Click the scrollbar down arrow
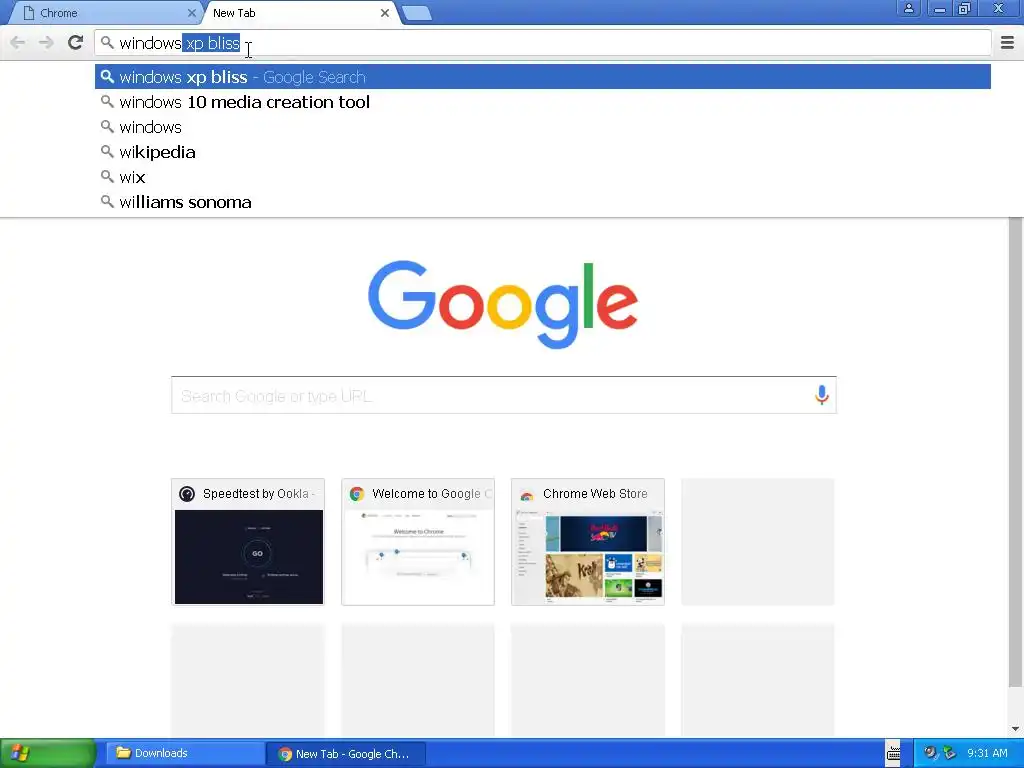1024x768 pixels. point(1016,729)
